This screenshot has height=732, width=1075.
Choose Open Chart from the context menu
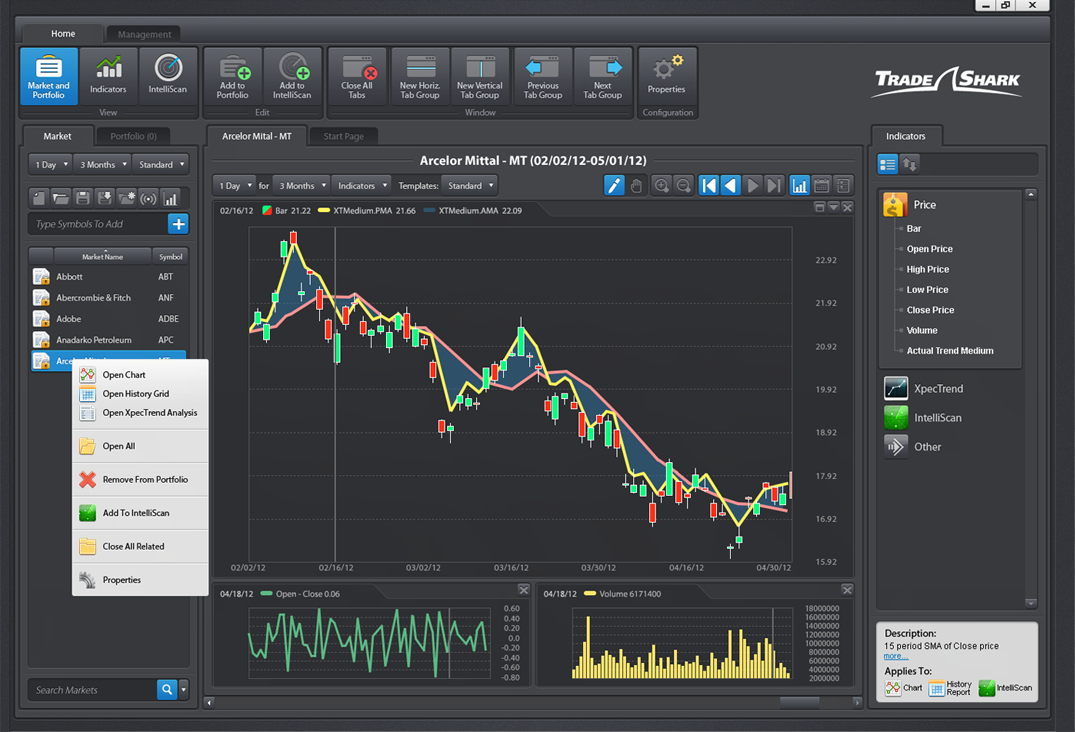(x=140, y=375)
